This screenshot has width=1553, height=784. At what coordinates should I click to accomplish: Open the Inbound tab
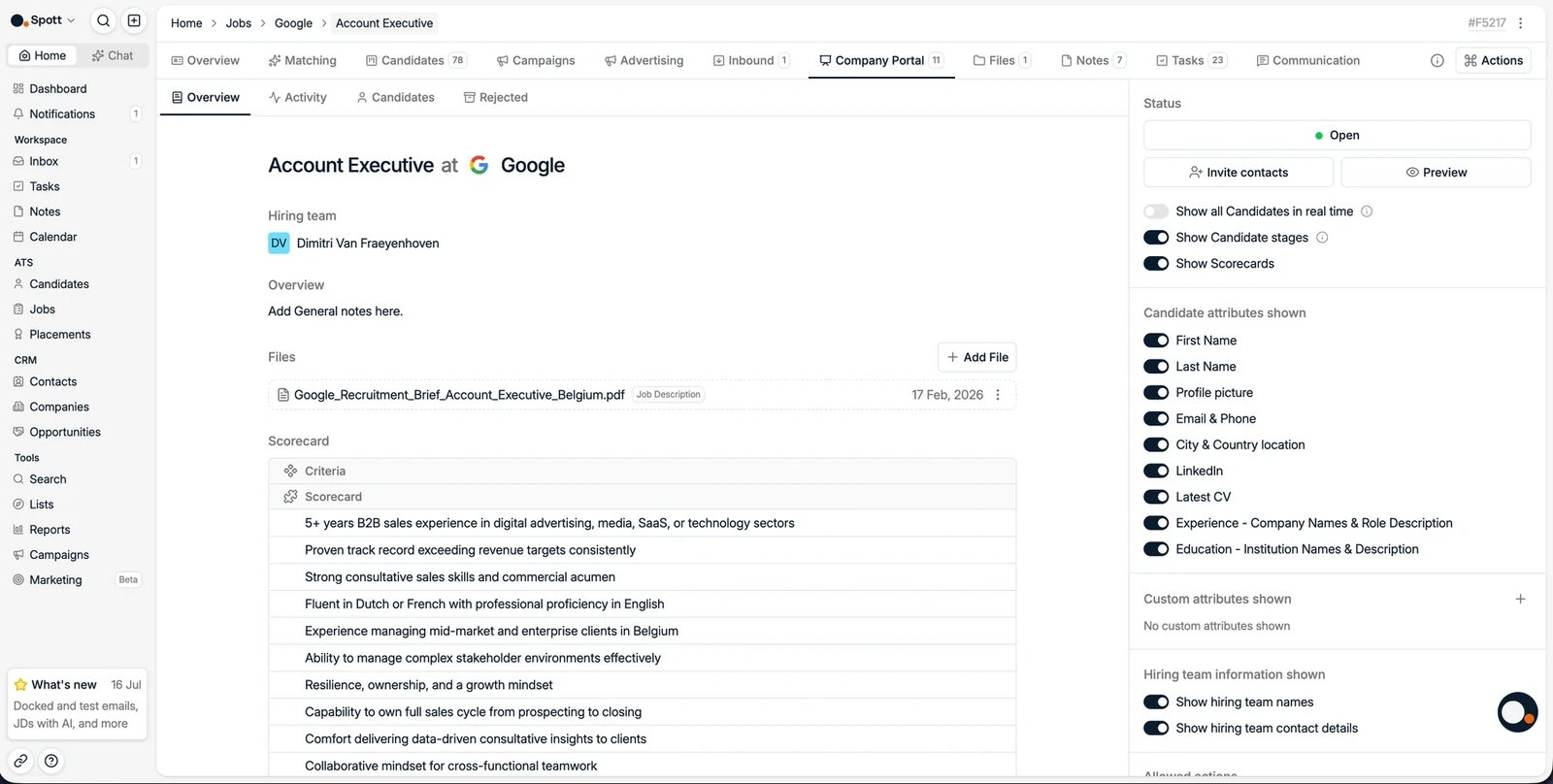[751, 60]
